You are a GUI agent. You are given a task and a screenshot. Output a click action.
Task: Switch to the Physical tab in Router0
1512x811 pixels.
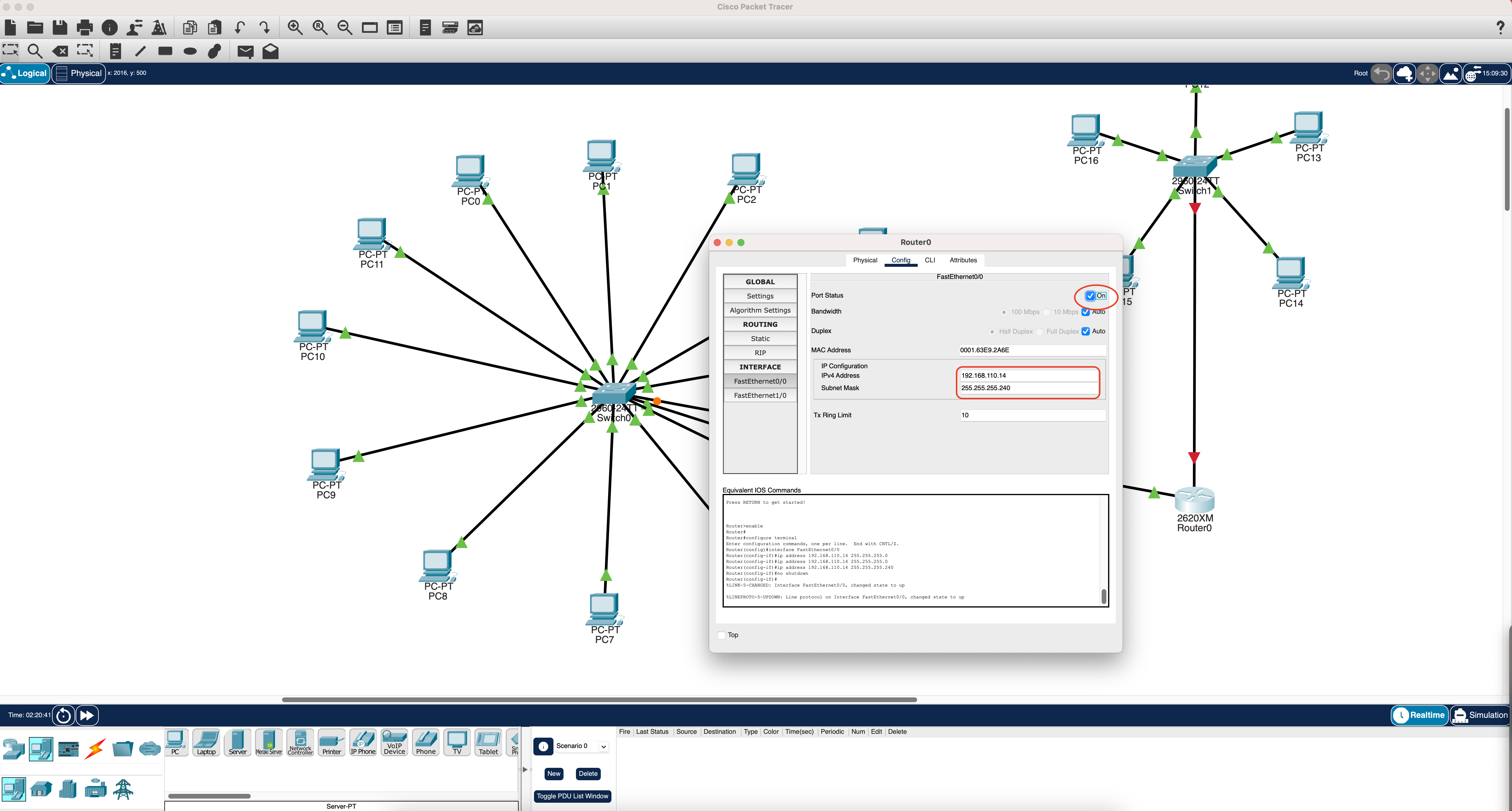tap(865, 260)
